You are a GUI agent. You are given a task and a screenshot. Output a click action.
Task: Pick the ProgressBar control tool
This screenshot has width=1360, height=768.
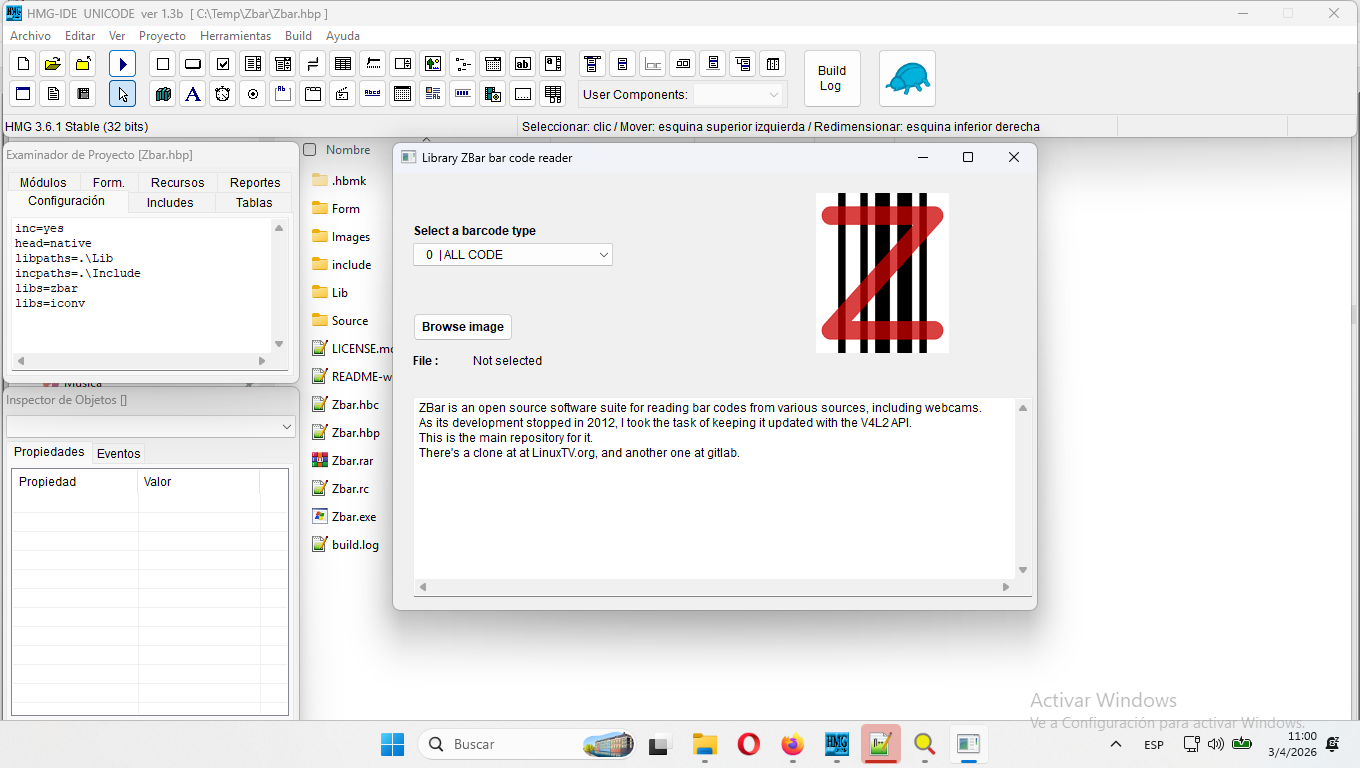tap(463, 94)
